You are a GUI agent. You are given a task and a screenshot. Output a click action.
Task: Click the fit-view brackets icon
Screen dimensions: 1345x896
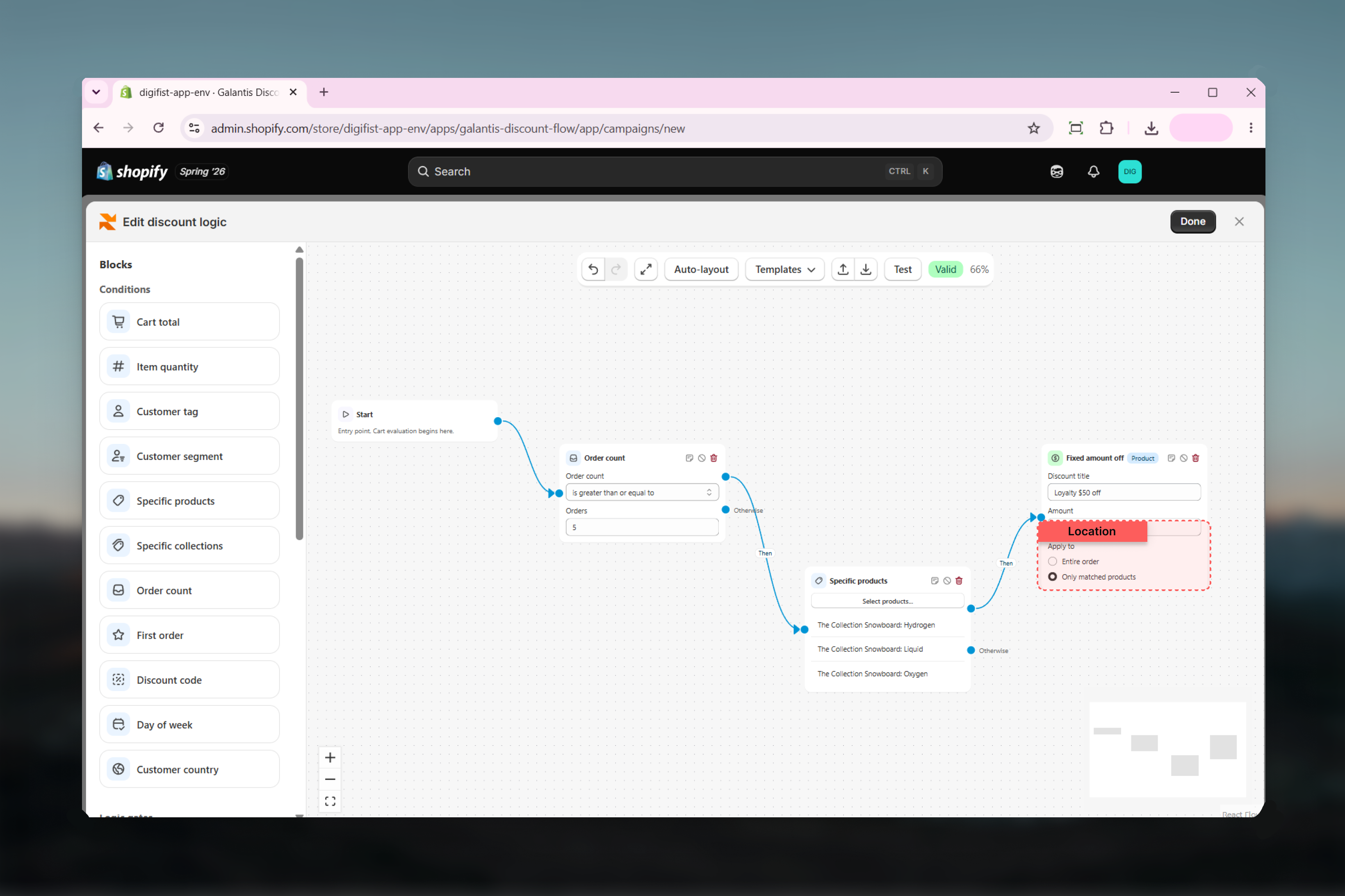[330, 800]
